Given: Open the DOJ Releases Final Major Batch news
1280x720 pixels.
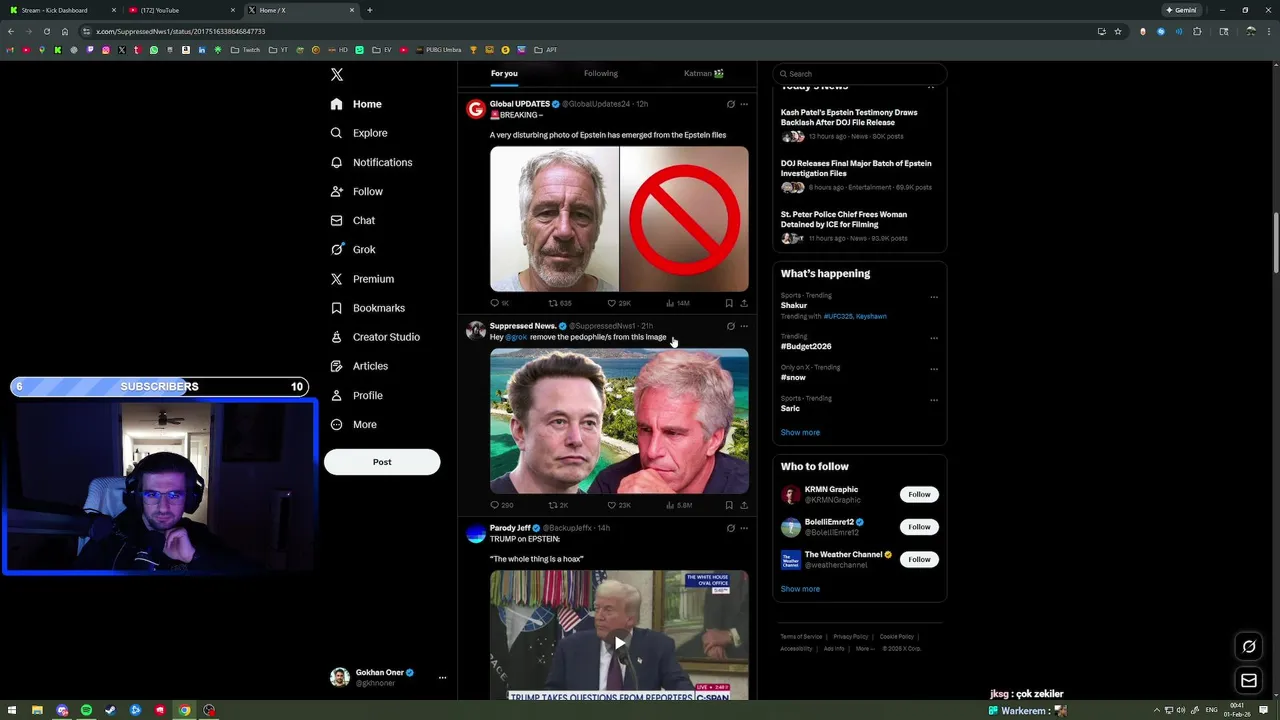Looking at the screenshot, I should coord(859,176).
